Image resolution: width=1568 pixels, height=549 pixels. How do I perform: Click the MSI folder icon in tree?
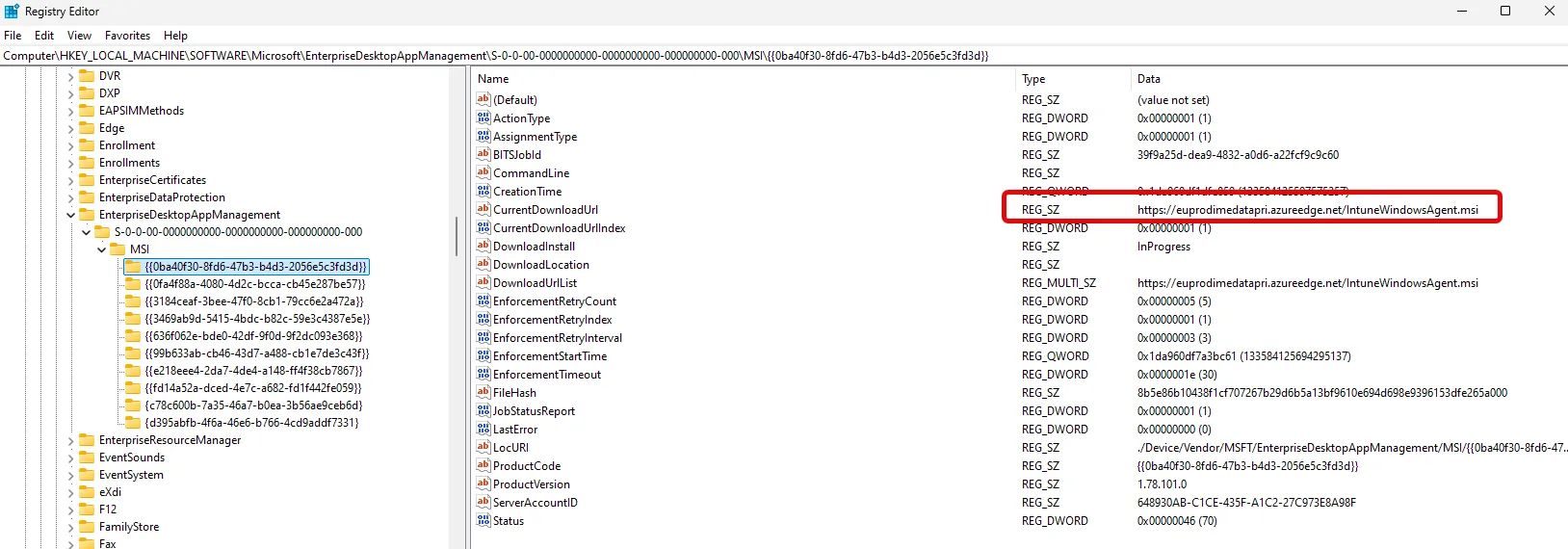pos(118,248)
